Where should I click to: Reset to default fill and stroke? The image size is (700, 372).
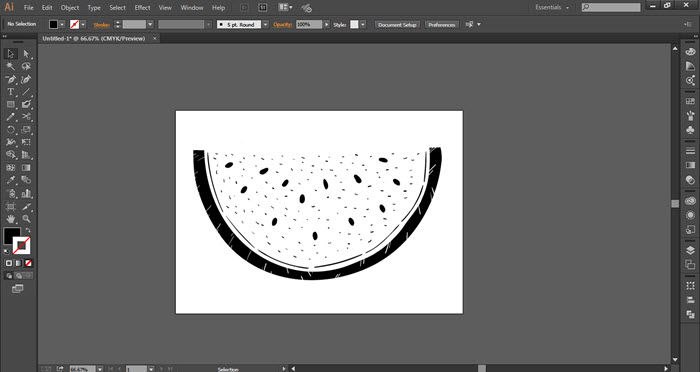click(x=6, y=252)
